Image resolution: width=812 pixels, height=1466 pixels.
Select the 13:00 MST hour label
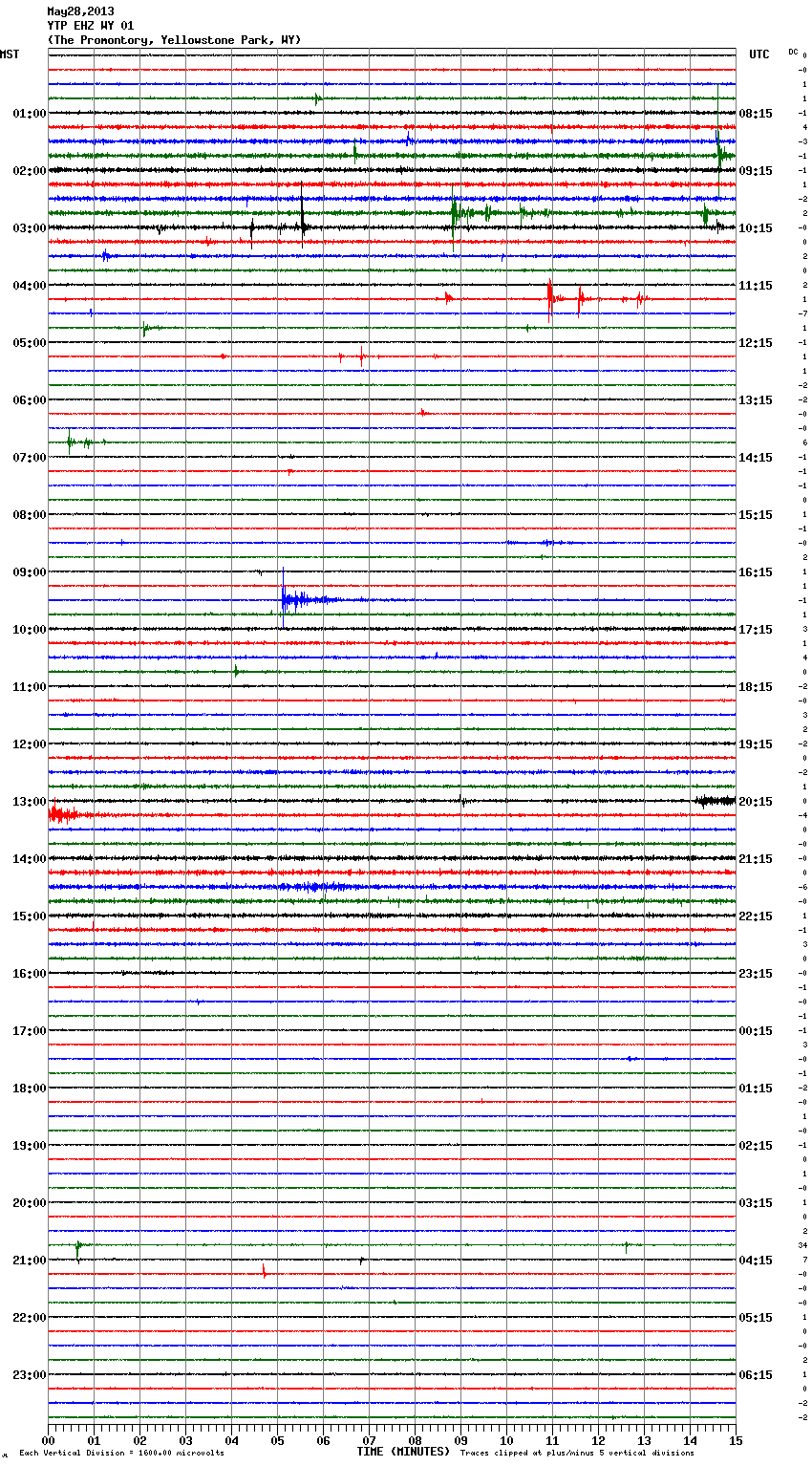(30, 802)
